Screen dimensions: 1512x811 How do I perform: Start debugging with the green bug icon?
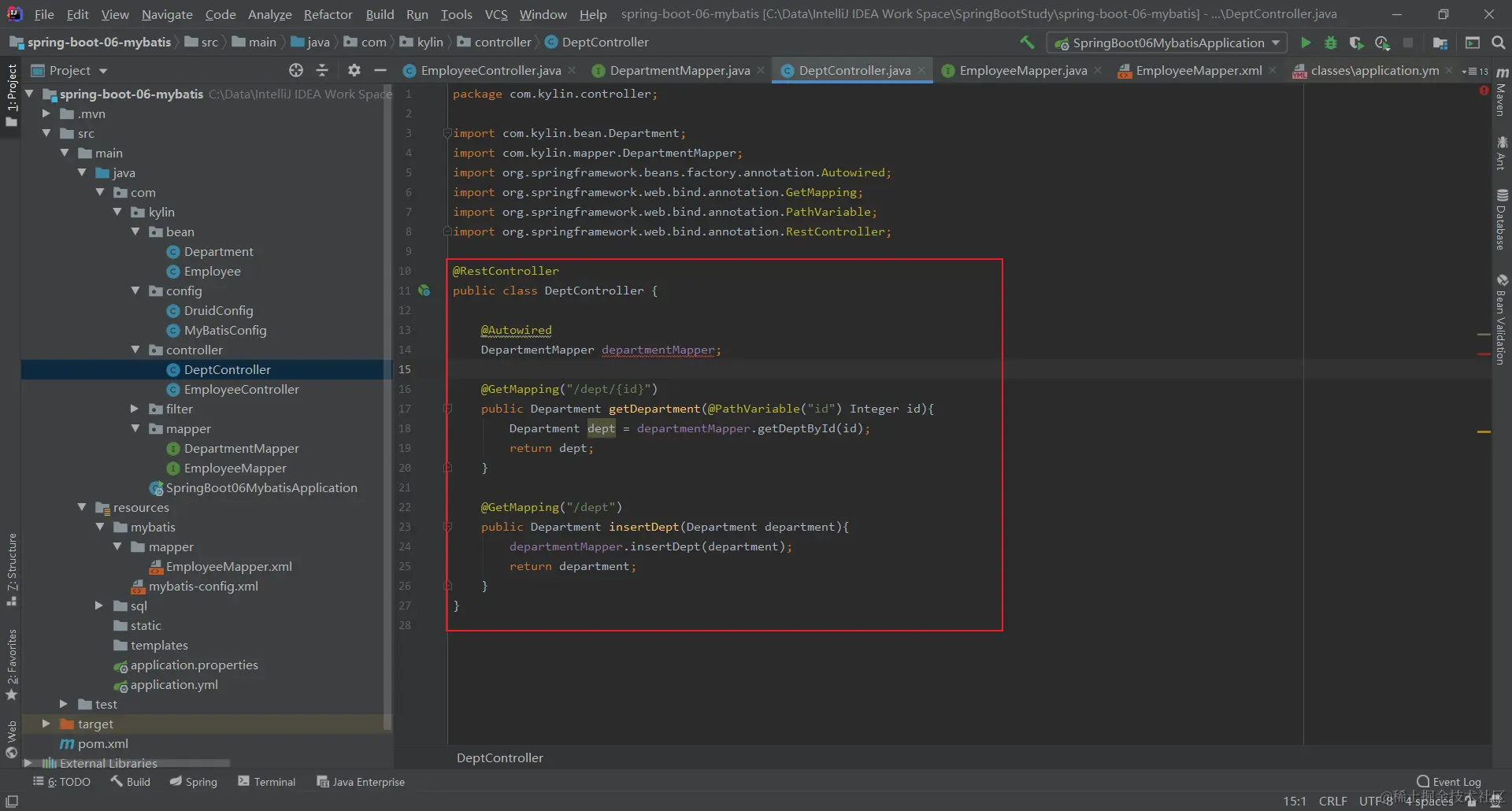click(x=1331, y=43)
